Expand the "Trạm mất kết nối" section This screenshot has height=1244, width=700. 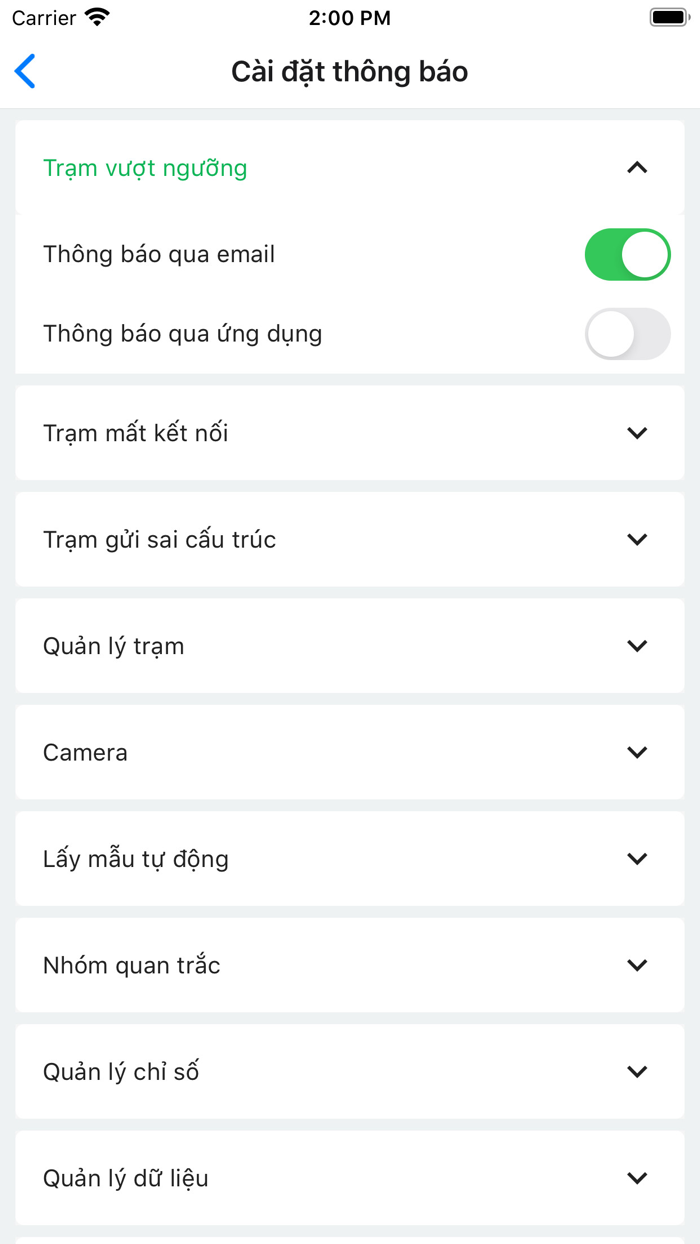click(x=637, y=433)
